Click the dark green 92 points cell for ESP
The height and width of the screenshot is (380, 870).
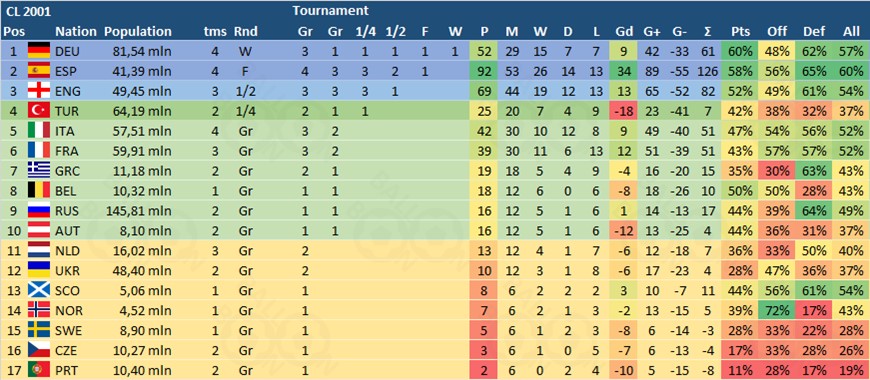[x=484, y=72]
